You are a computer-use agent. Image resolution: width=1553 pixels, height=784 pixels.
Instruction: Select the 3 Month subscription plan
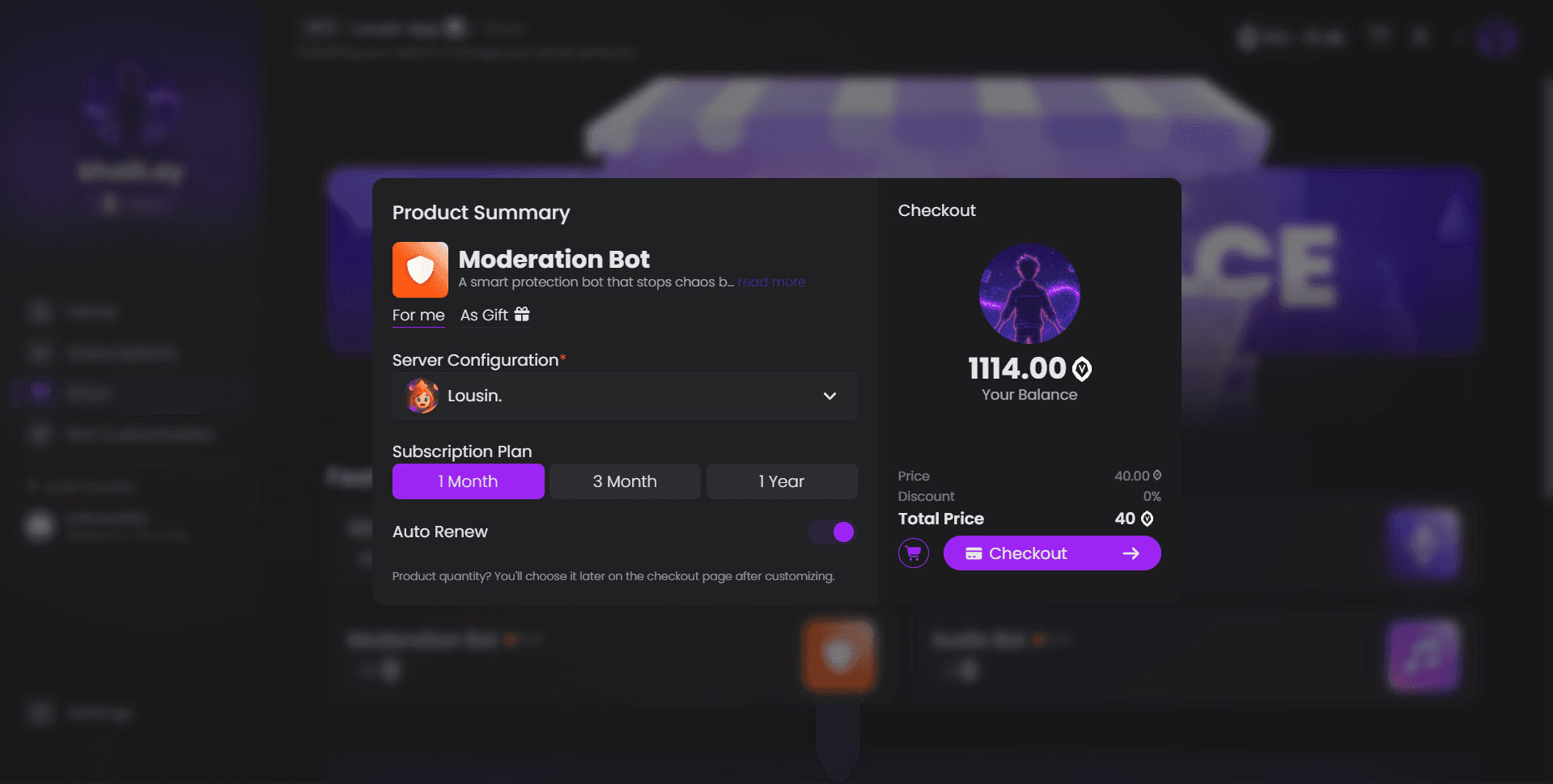pyautogui.click(x=625, y=481)
